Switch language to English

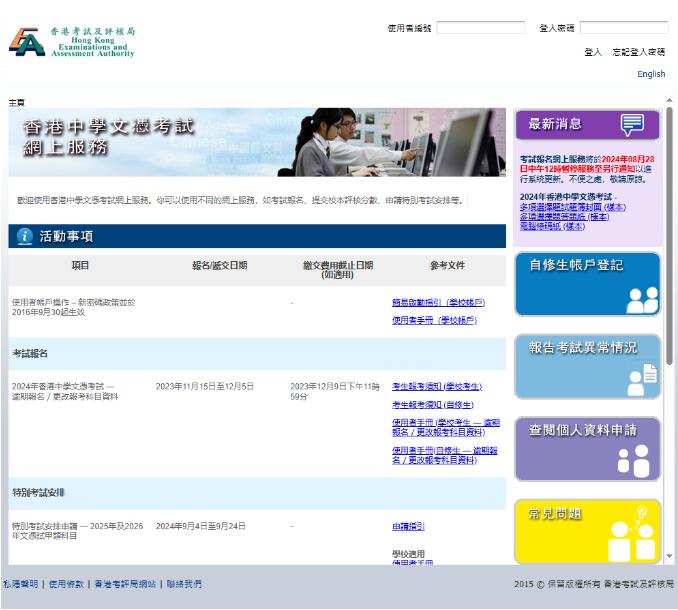pos(651,74)
